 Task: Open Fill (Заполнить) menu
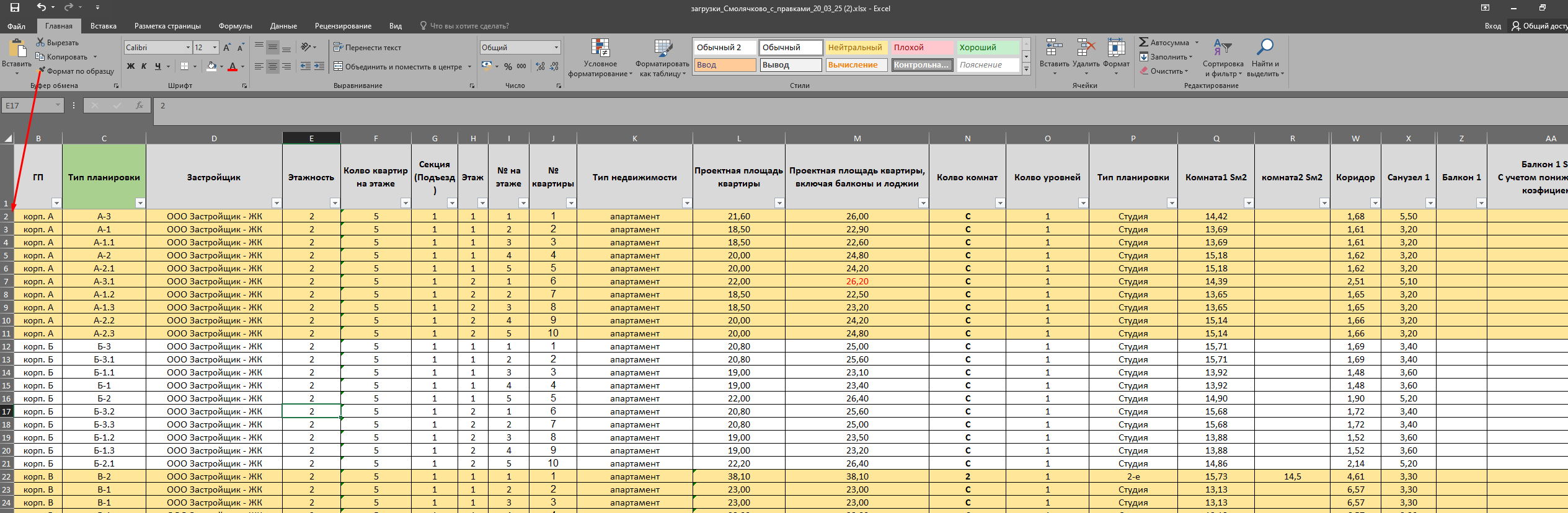(1166, 57)
